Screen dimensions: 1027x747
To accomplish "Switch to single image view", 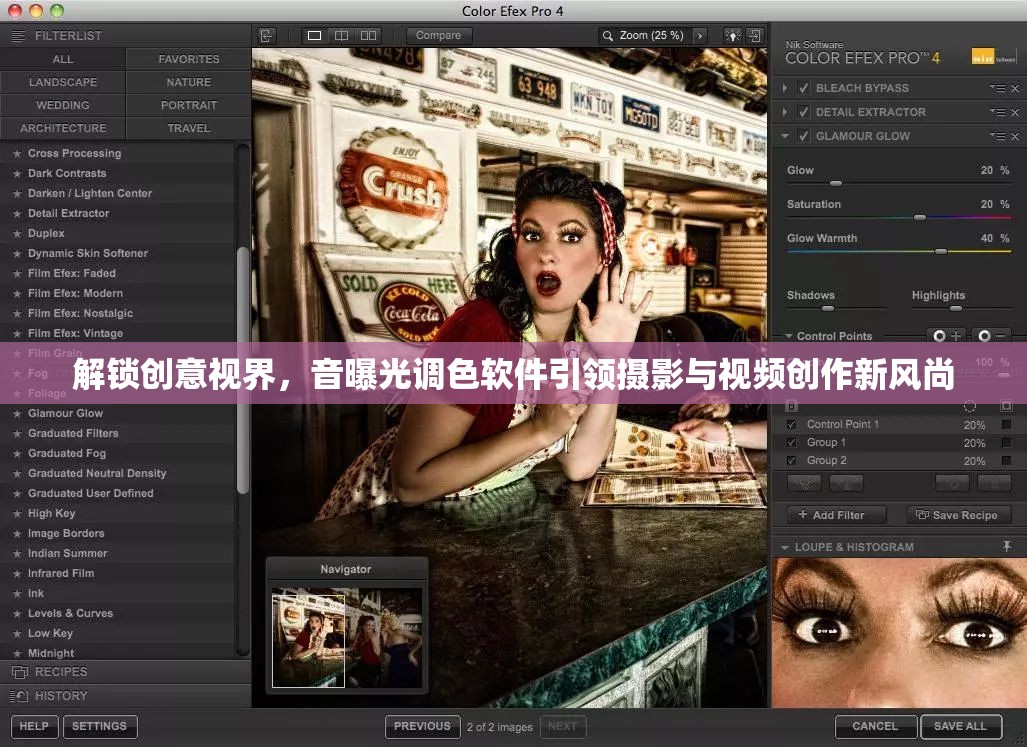I will tap(314, 35).
